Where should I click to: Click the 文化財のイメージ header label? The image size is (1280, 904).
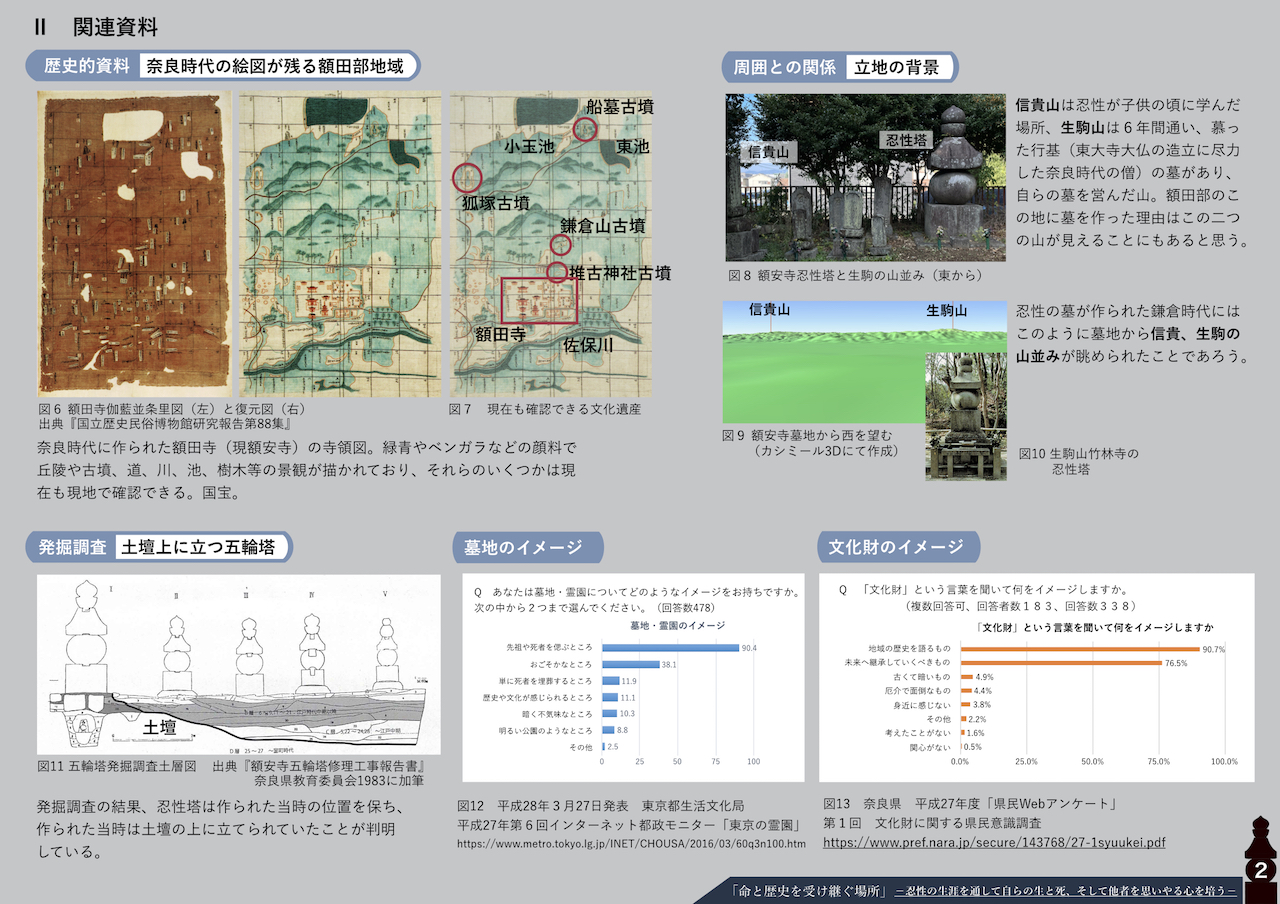coord(897,547)
